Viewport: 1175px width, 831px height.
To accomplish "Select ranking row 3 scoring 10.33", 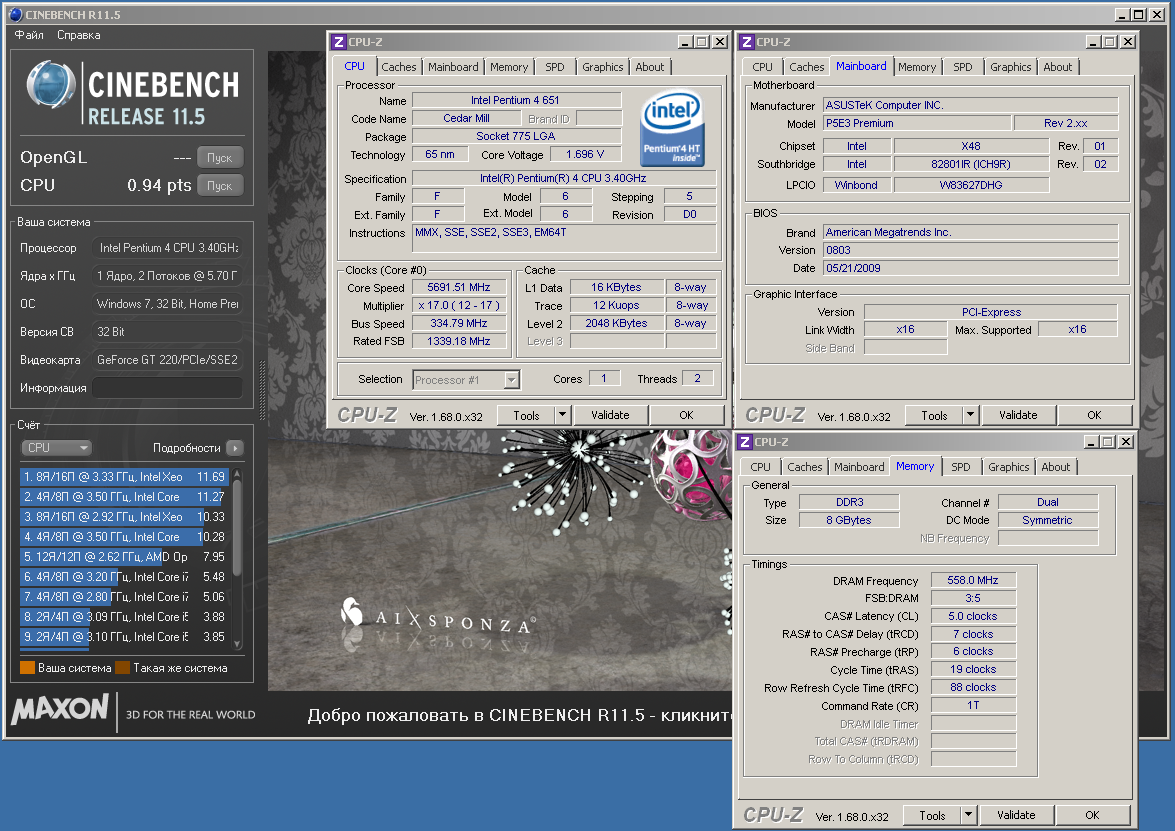I will coord(124,517).
